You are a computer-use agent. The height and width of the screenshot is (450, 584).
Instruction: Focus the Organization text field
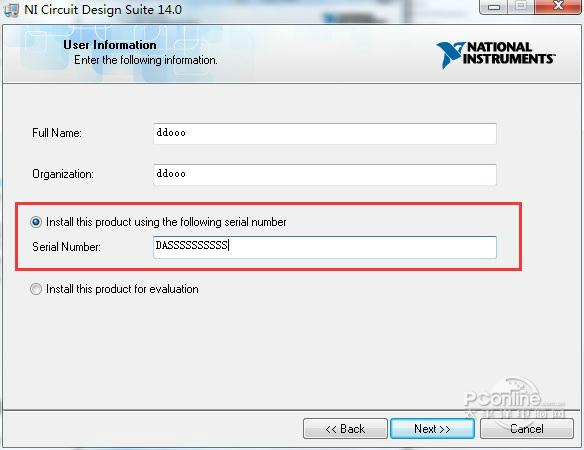[324, 174]
